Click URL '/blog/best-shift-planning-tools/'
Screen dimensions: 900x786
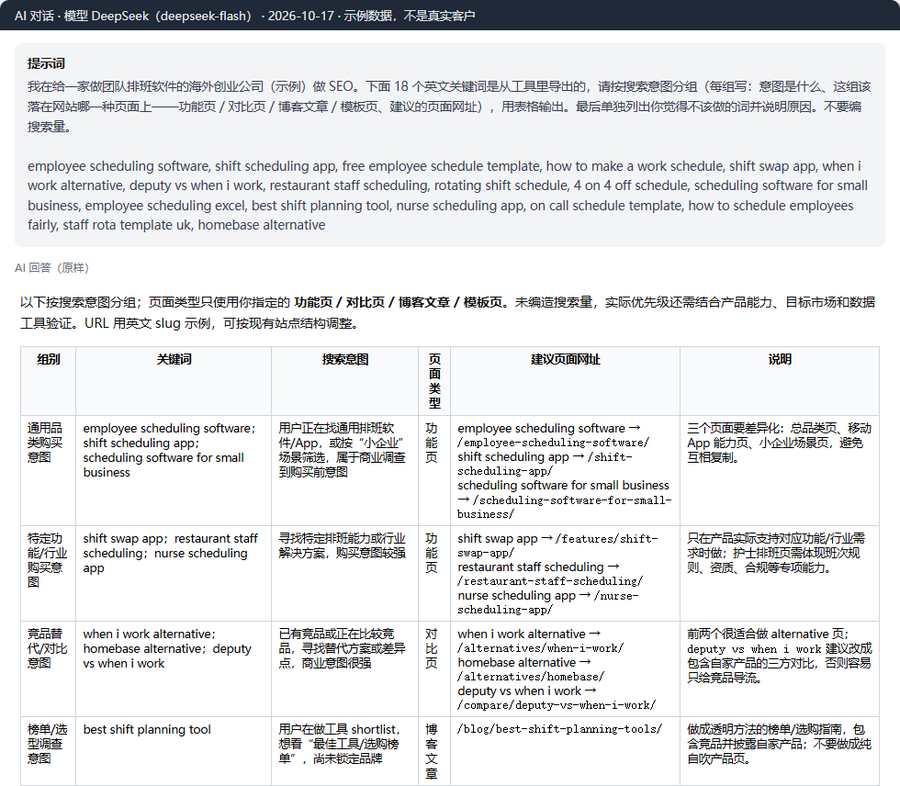click(x=560, y=729)
